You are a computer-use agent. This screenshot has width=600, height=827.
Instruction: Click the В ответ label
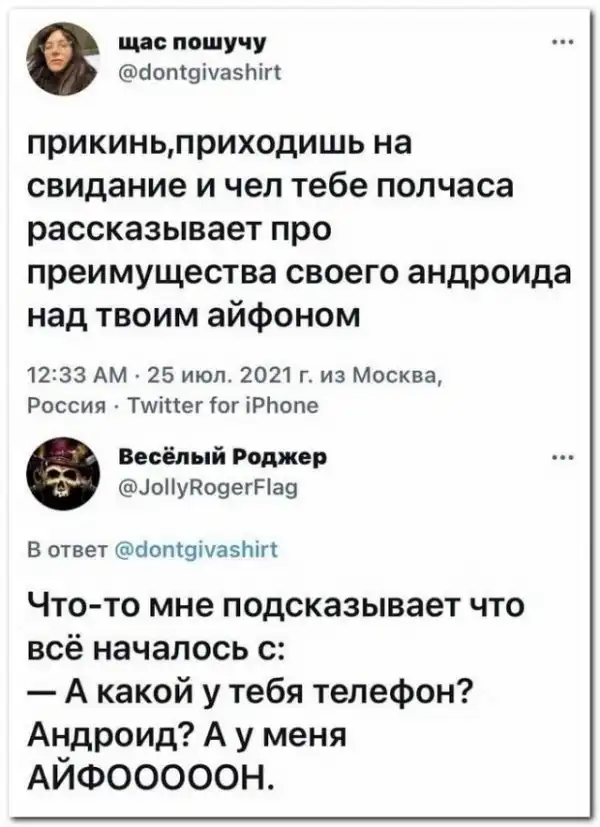tap(66, 550)
